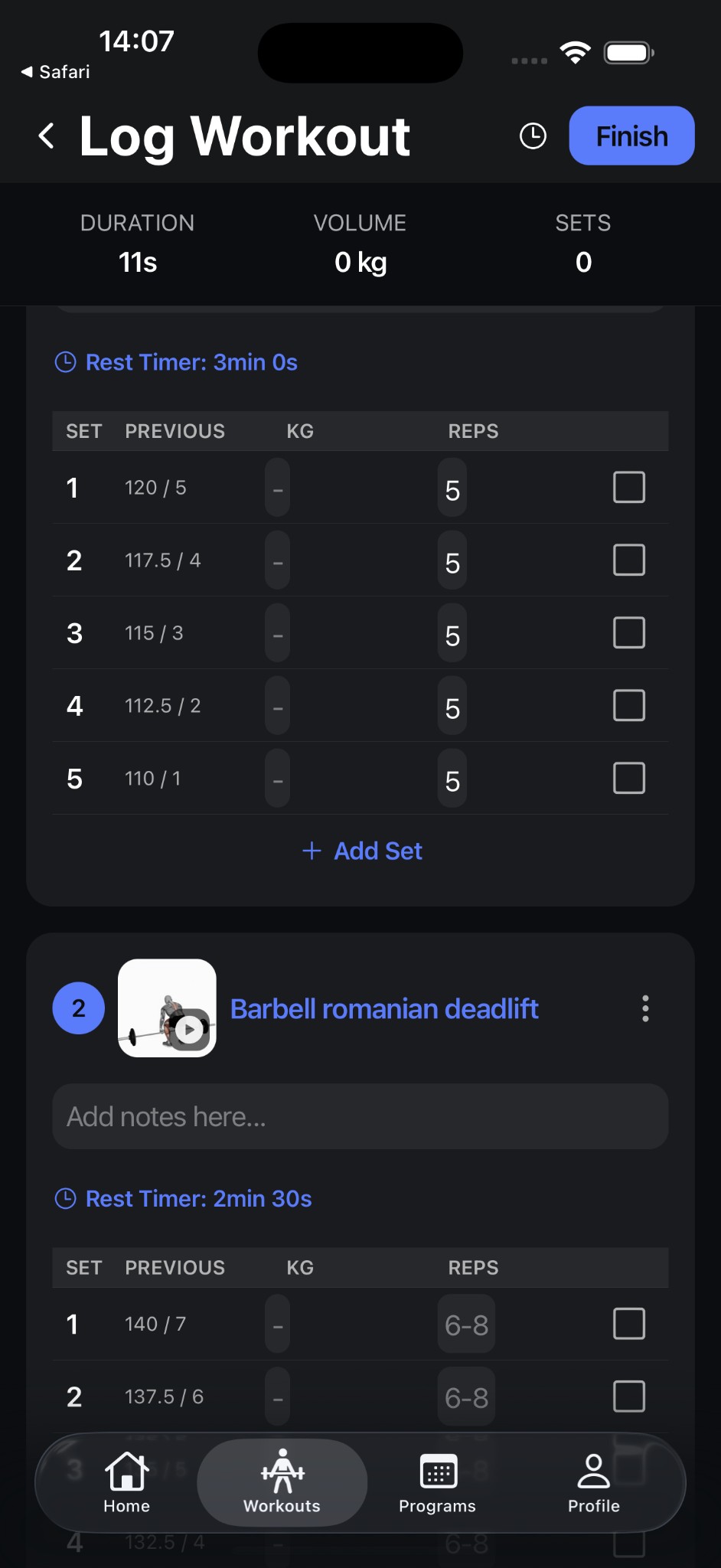Check deadlift set 1 with previous 140 / 7
Image resolution: width=721 pixels, height=1568 pixels.
coord(628,1324)
